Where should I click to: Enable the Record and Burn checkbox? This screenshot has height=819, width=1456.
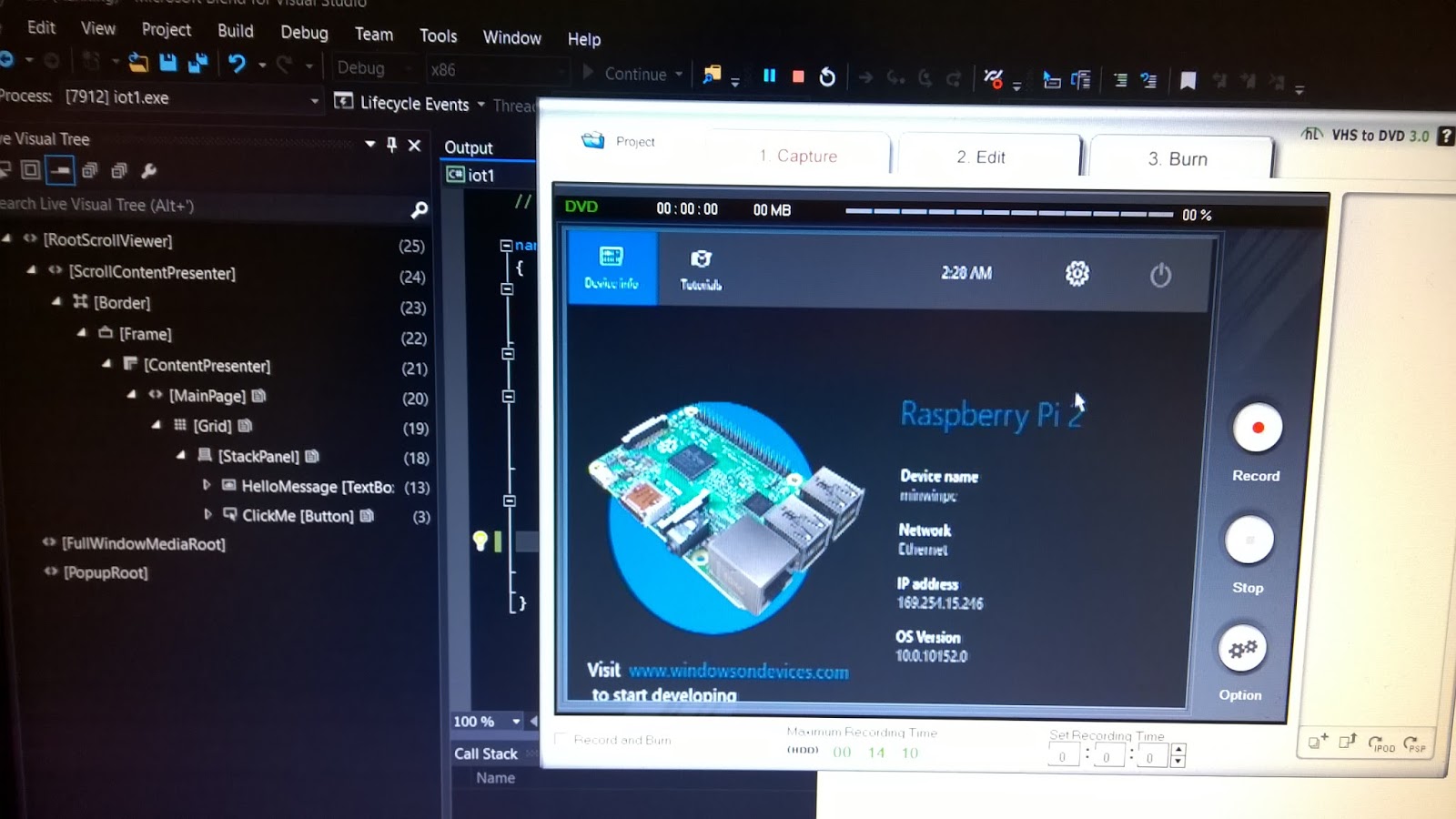pyautogui.click(x=561, y=740)
